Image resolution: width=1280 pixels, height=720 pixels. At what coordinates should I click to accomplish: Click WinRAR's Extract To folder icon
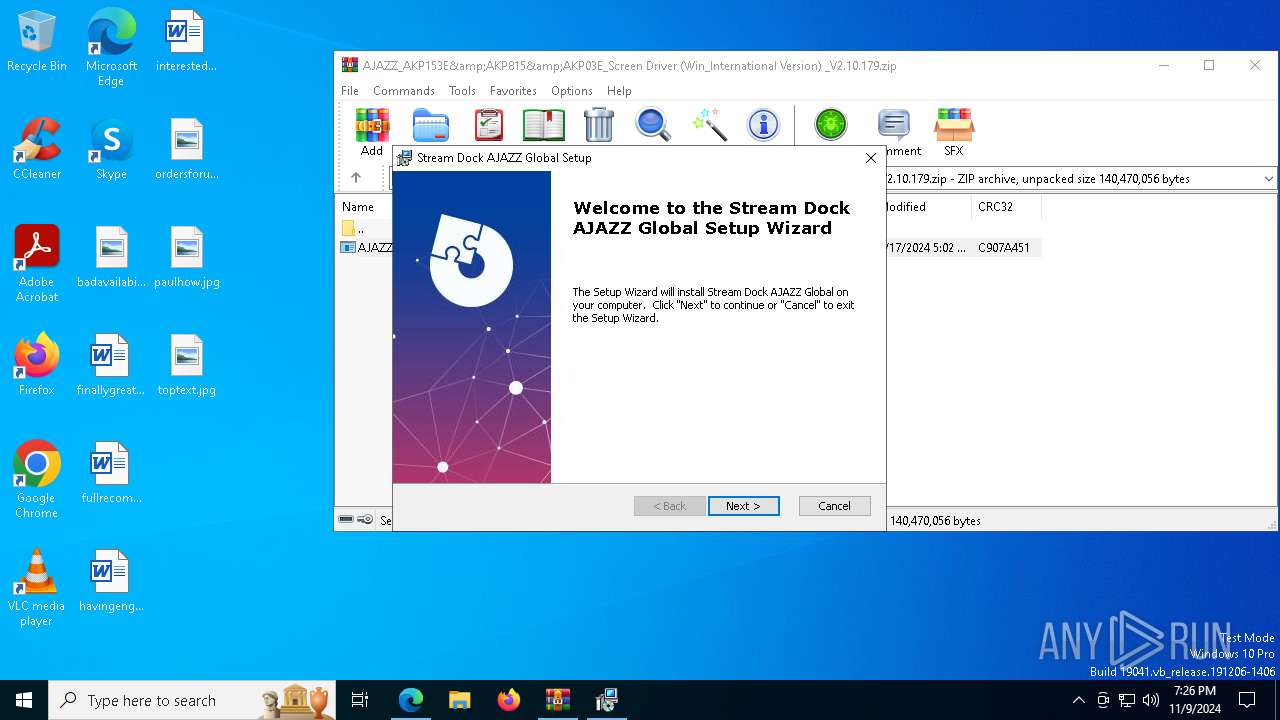coord(430,125)
